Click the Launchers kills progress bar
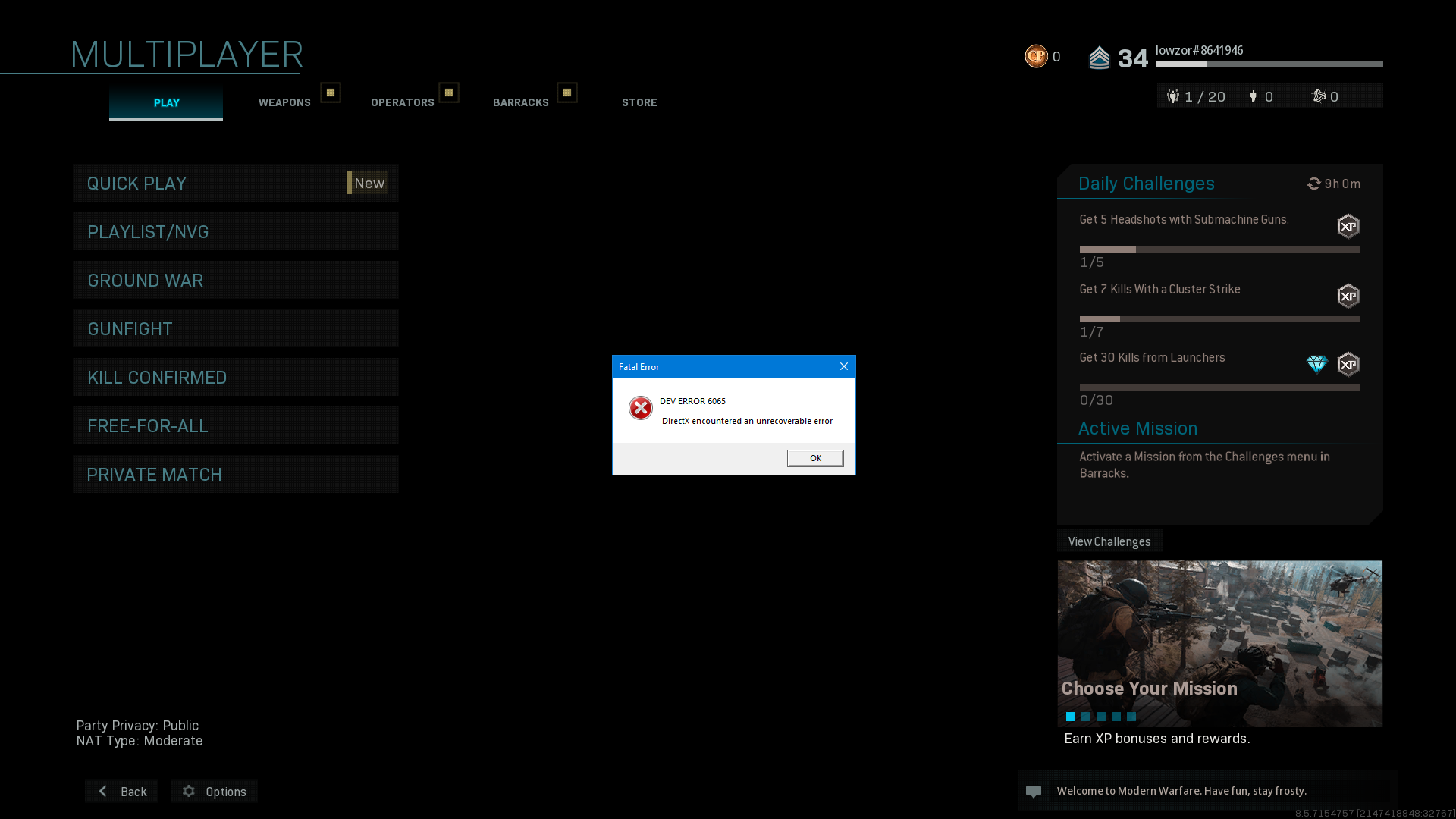 click(x=1220, y=388)
